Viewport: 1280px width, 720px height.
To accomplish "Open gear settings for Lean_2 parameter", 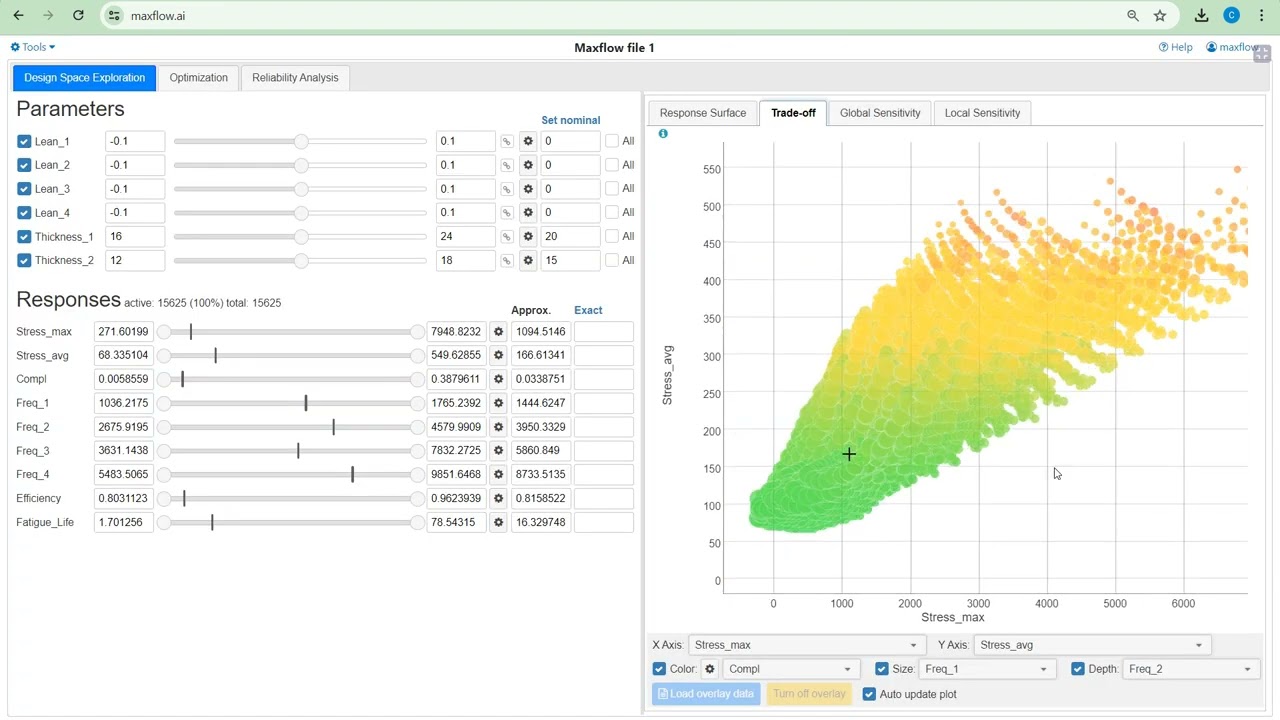I will point(528,165).
